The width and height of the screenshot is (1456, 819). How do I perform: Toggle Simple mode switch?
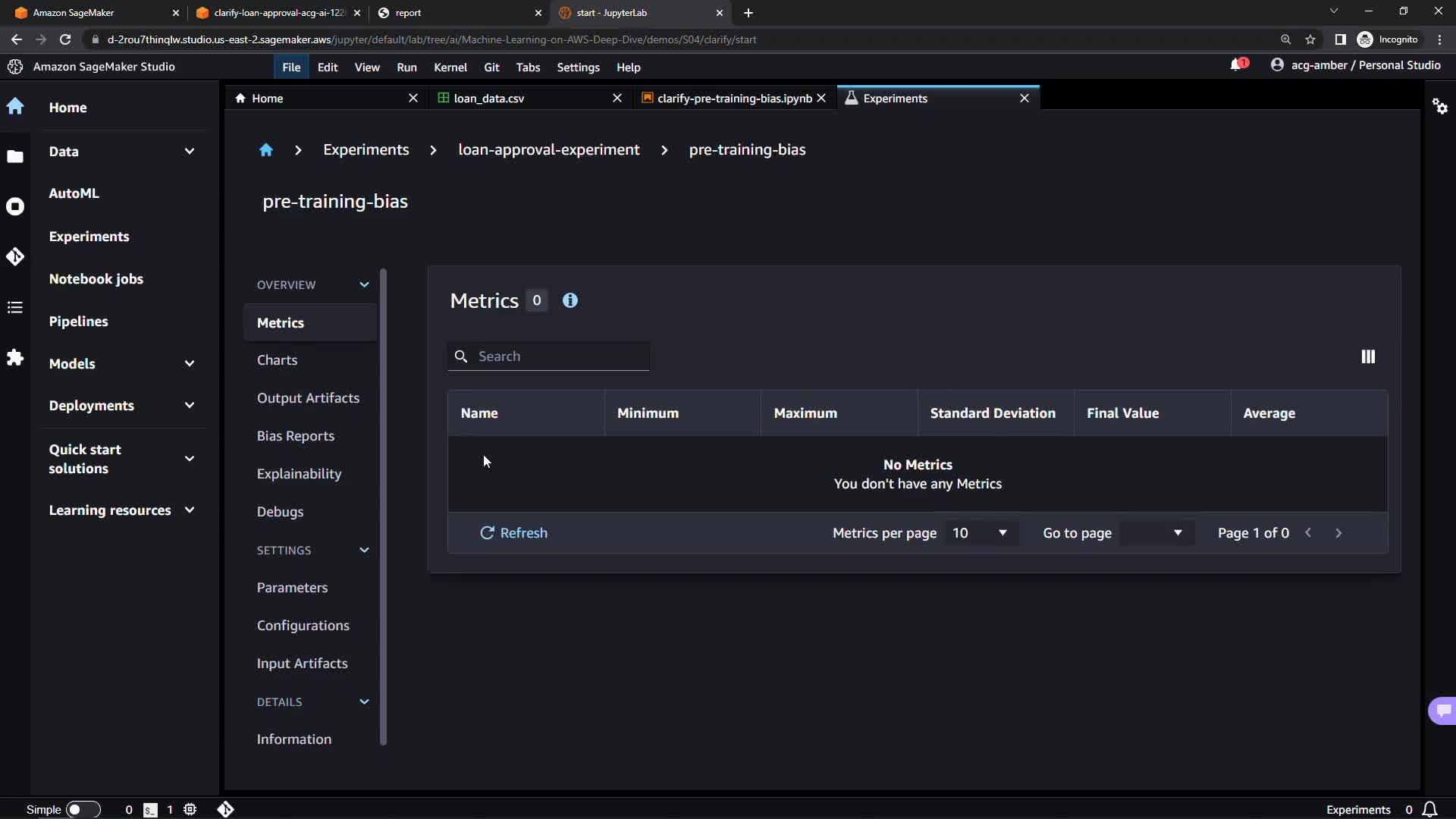tap(83, 809)
